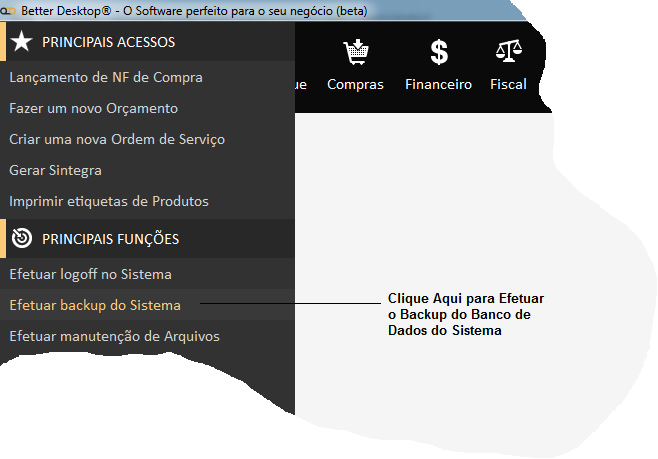
Task: Click the Fiscal balance scales icon
Action: point(508,52)
